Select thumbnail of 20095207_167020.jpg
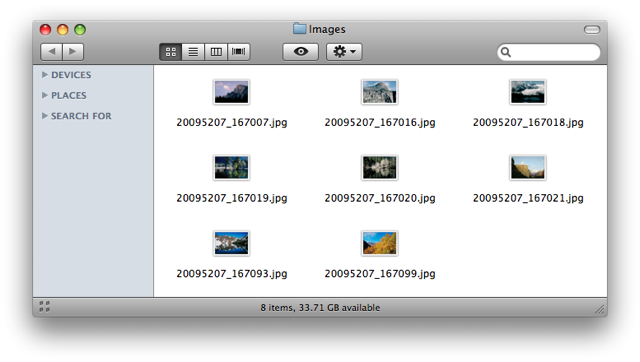 point(380,167)
